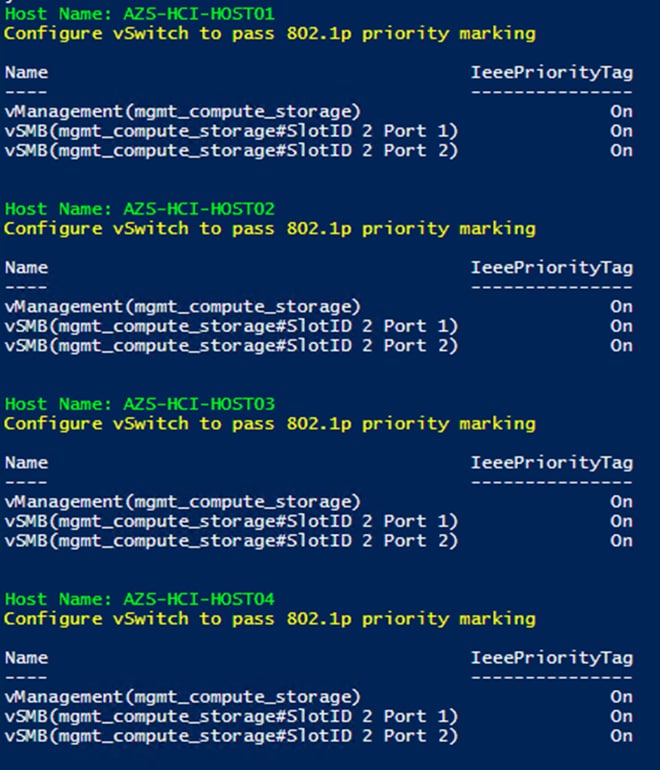This screenshot has height=770, width=660.
Task: Click the AZS-HCI-HOST04 host name line
Action: tap(139, 599)
